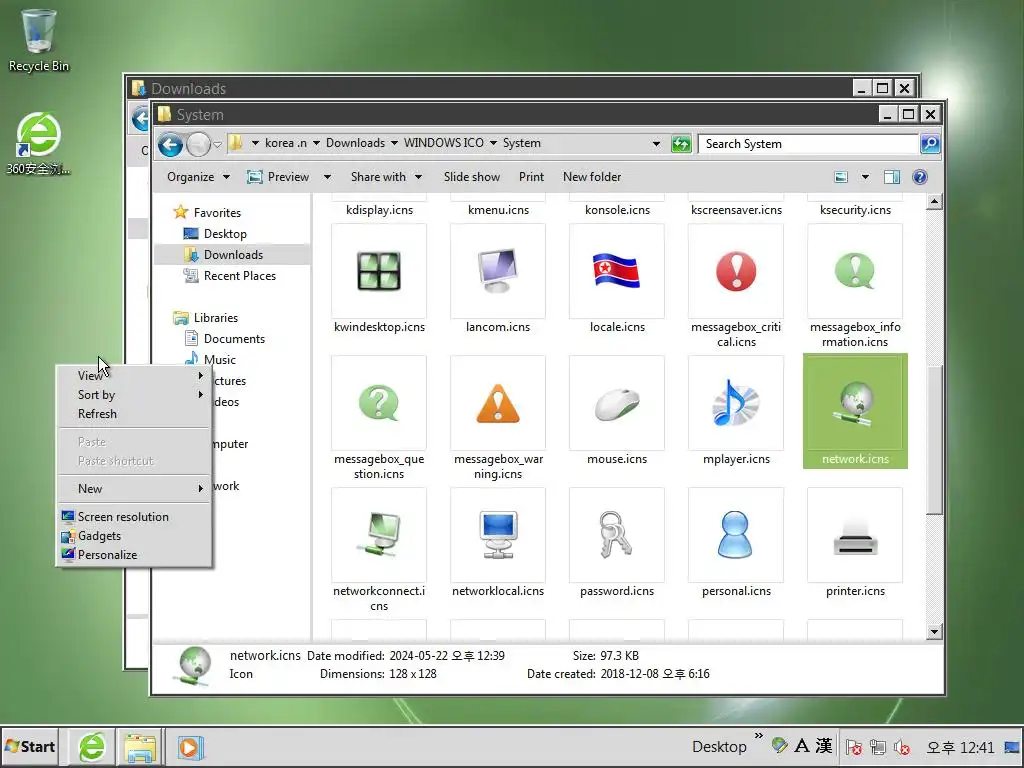Image resolution: width=1024 pixels, height=768 pixels.
Task: Click the change view icon in toolbar
Action: tap(841, 177)
